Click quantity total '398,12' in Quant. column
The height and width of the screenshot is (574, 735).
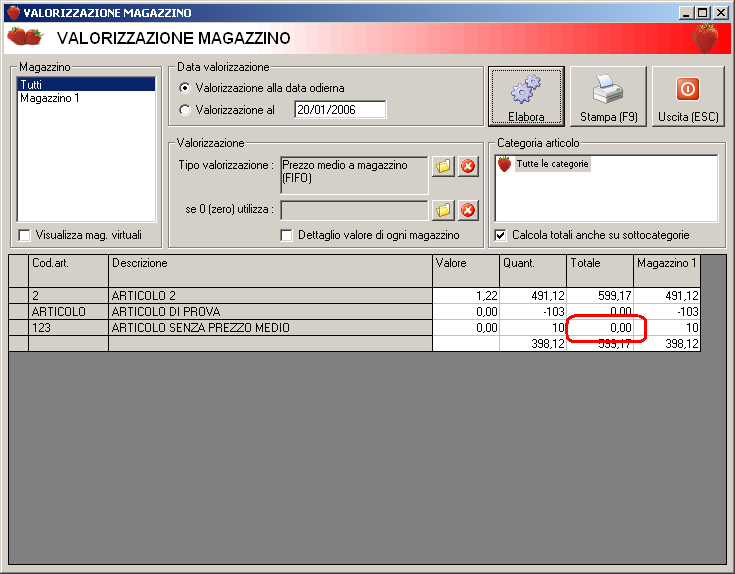click(x=533, y=343)
